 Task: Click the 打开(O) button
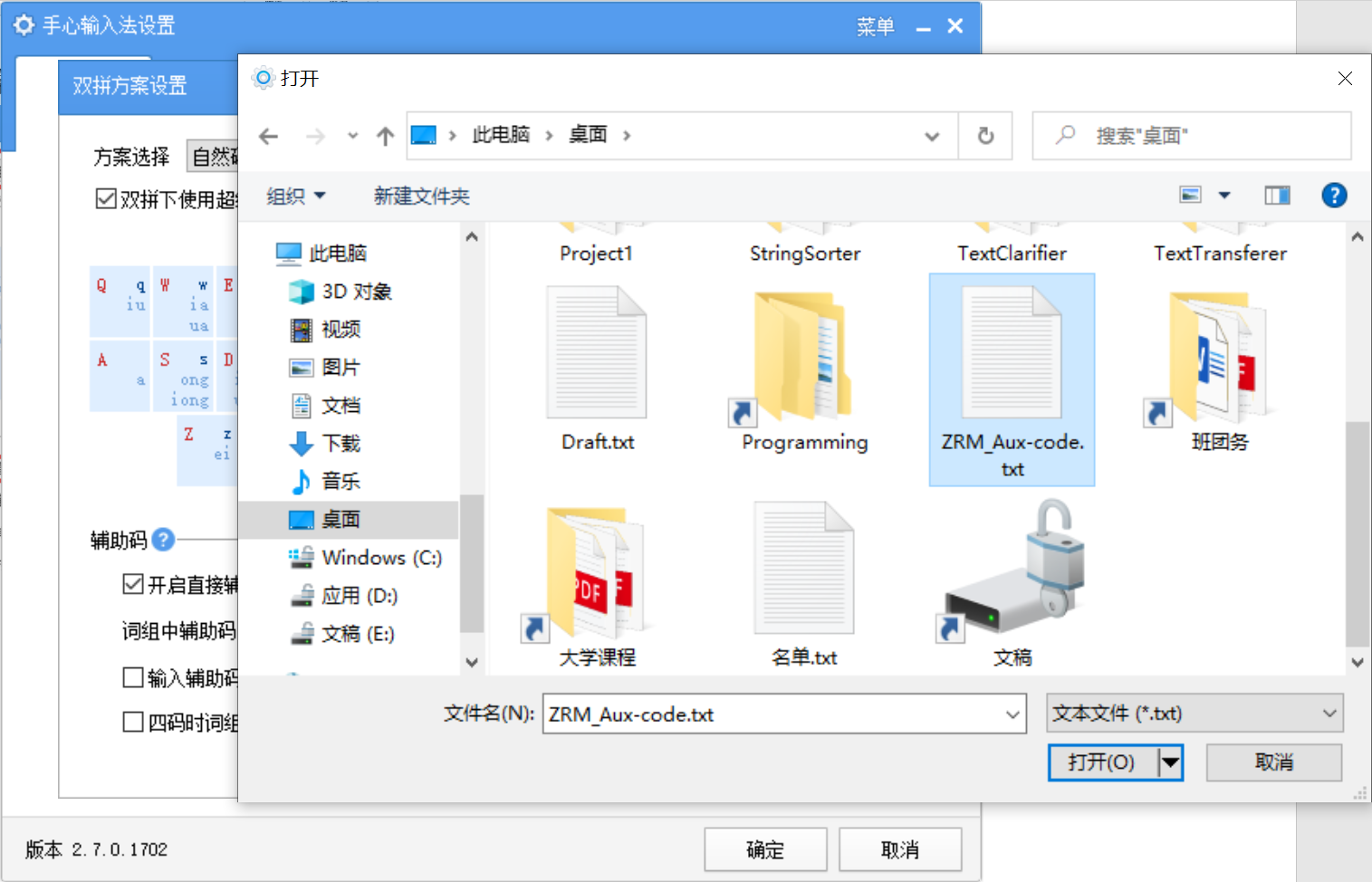click(1101, 762)
